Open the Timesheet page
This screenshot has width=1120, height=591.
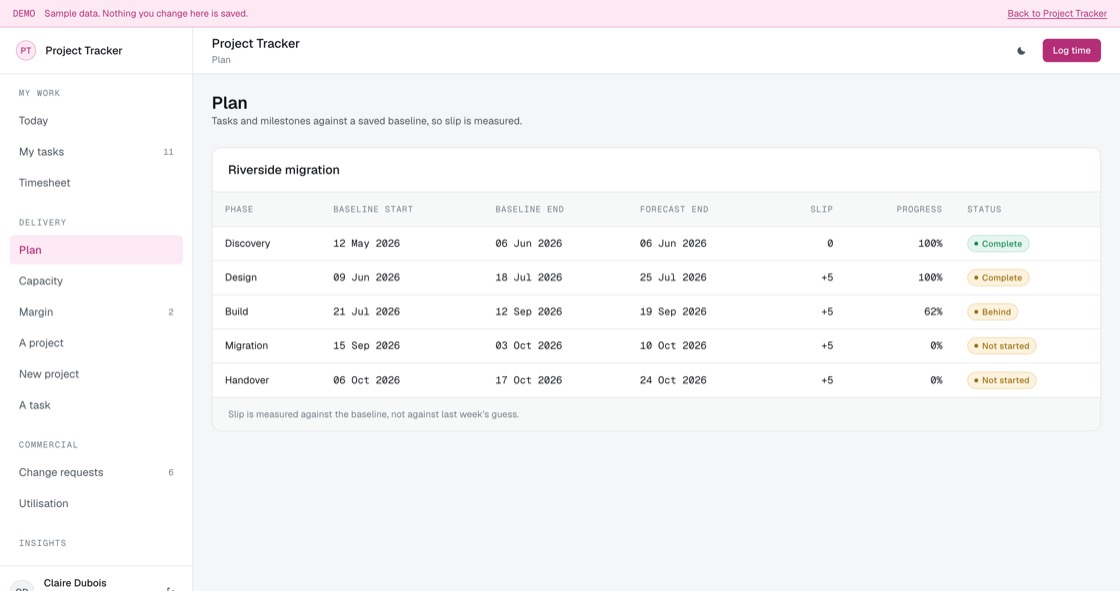(96, 183)
